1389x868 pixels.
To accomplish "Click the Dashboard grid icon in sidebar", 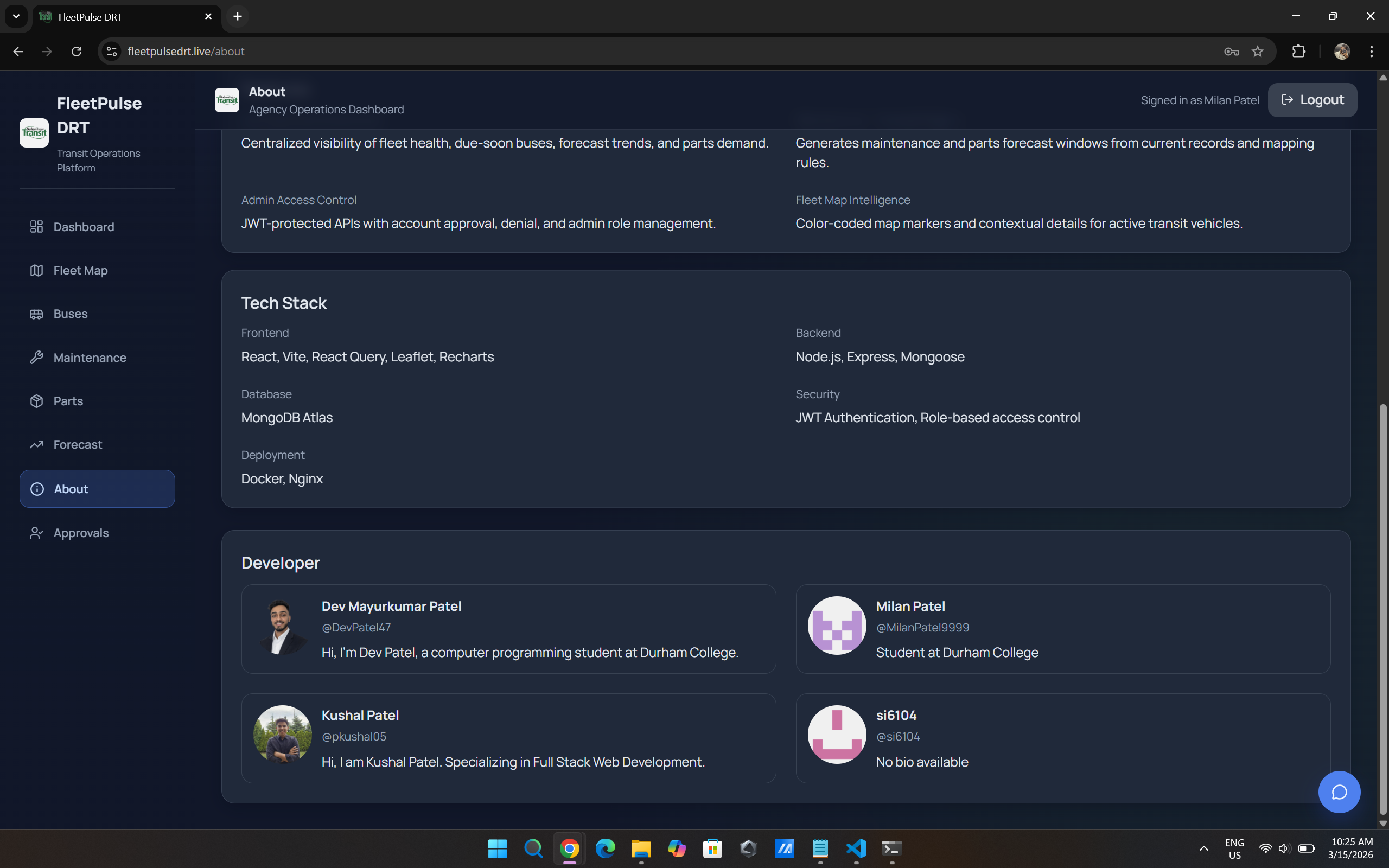I will pyautogui.click(x=37, y=227).
